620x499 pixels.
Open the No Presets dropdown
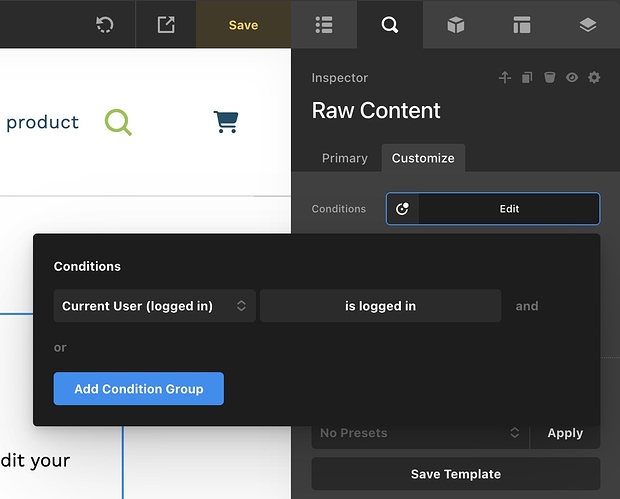(418, 433)
